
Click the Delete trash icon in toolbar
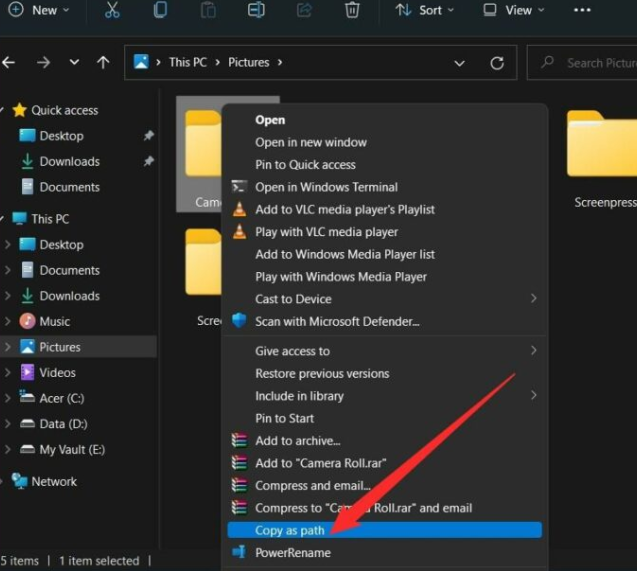(352, 10)
